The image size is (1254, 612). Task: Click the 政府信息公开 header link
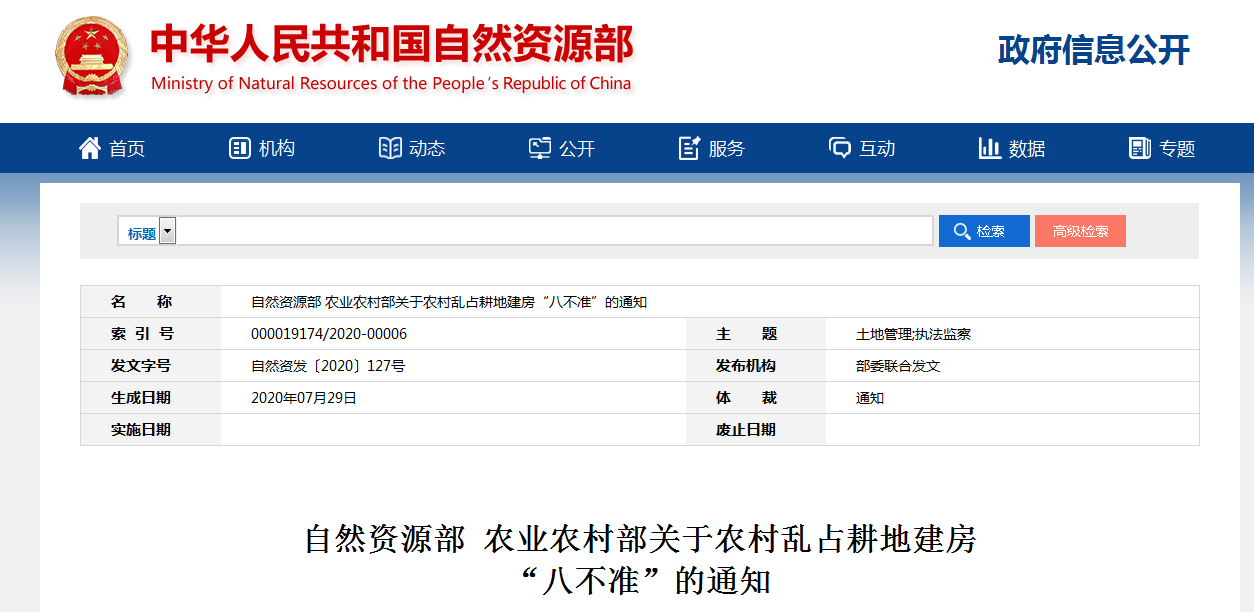[1093, 50]
